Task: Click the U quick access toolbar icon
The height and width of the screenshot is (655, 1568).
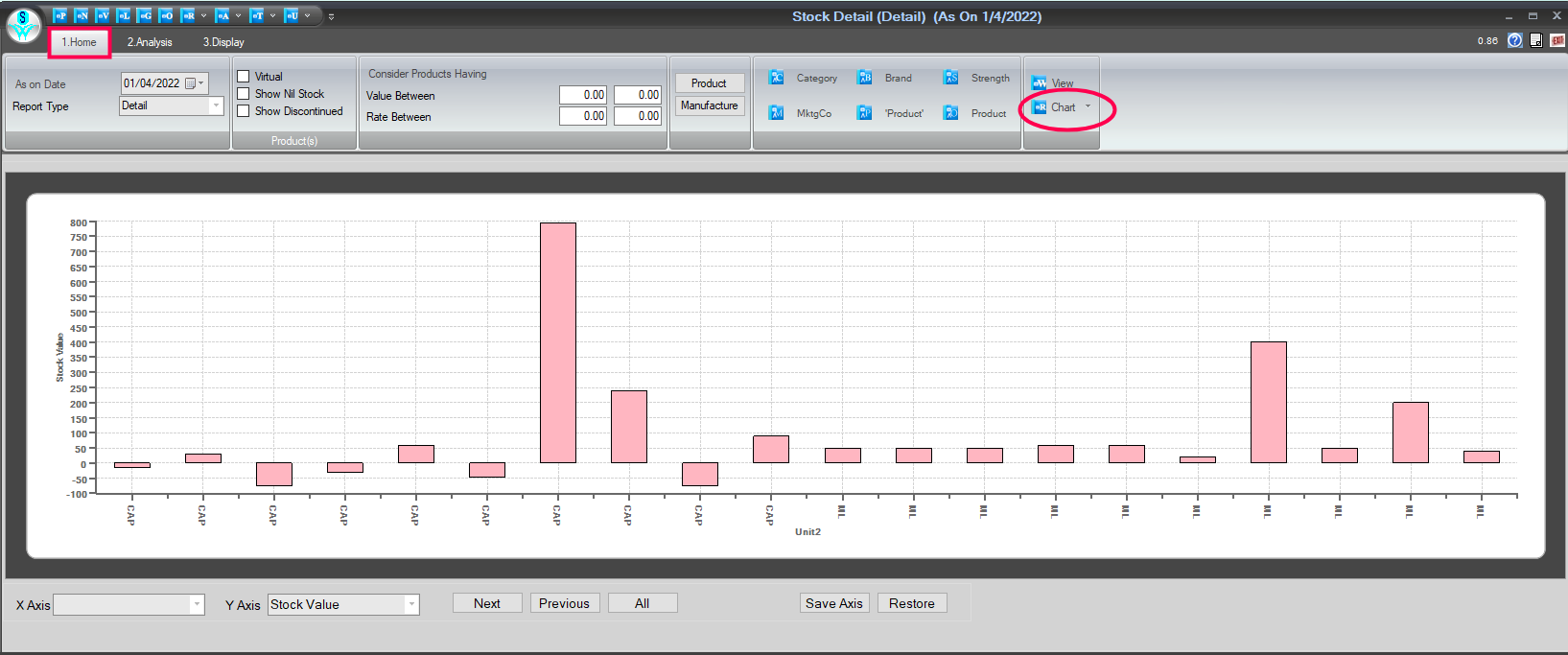Action: pyautogui.click(x=292, y=15)
